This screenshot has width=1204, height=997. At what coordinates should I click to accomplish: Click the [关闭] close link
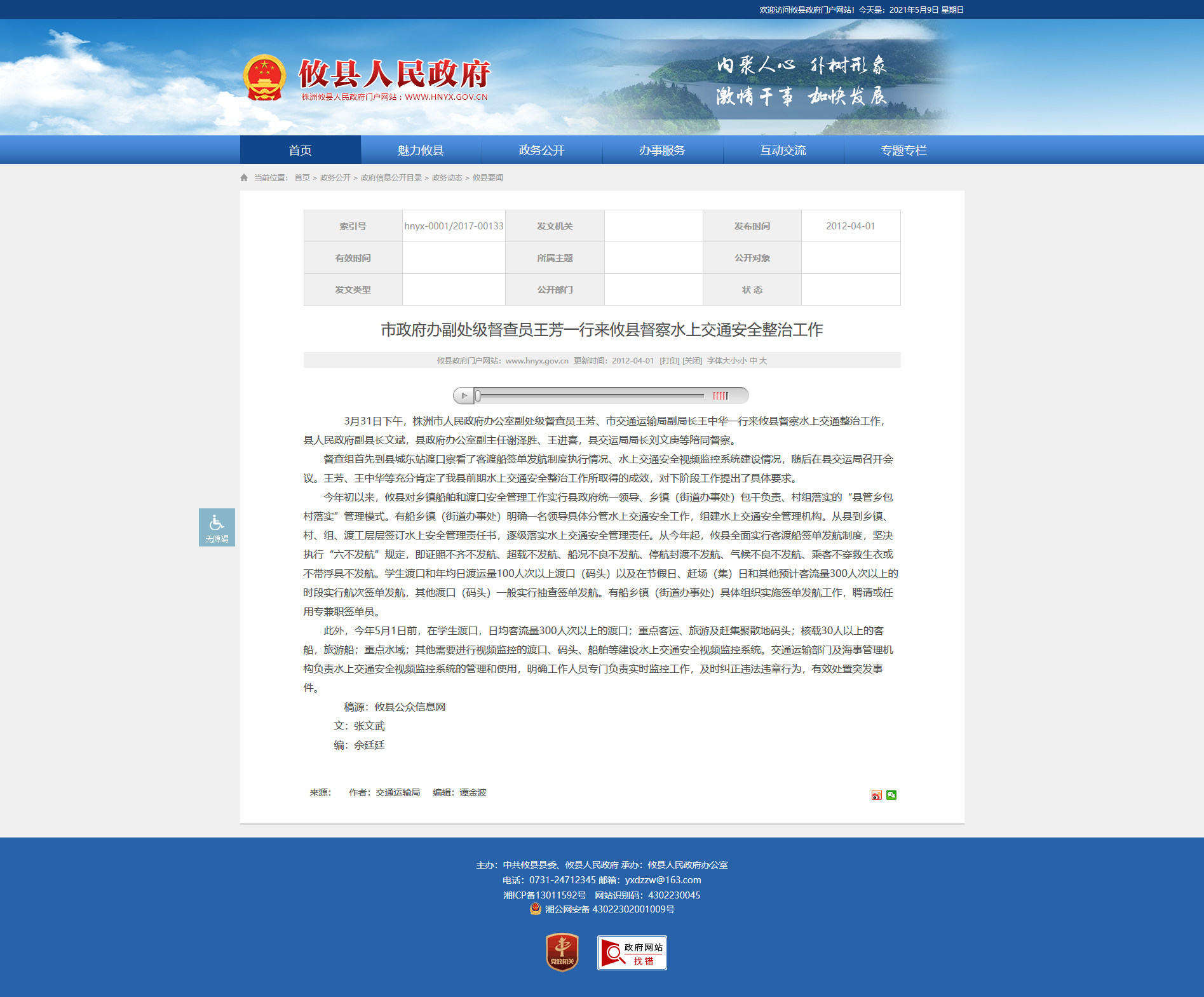(692, 360)
